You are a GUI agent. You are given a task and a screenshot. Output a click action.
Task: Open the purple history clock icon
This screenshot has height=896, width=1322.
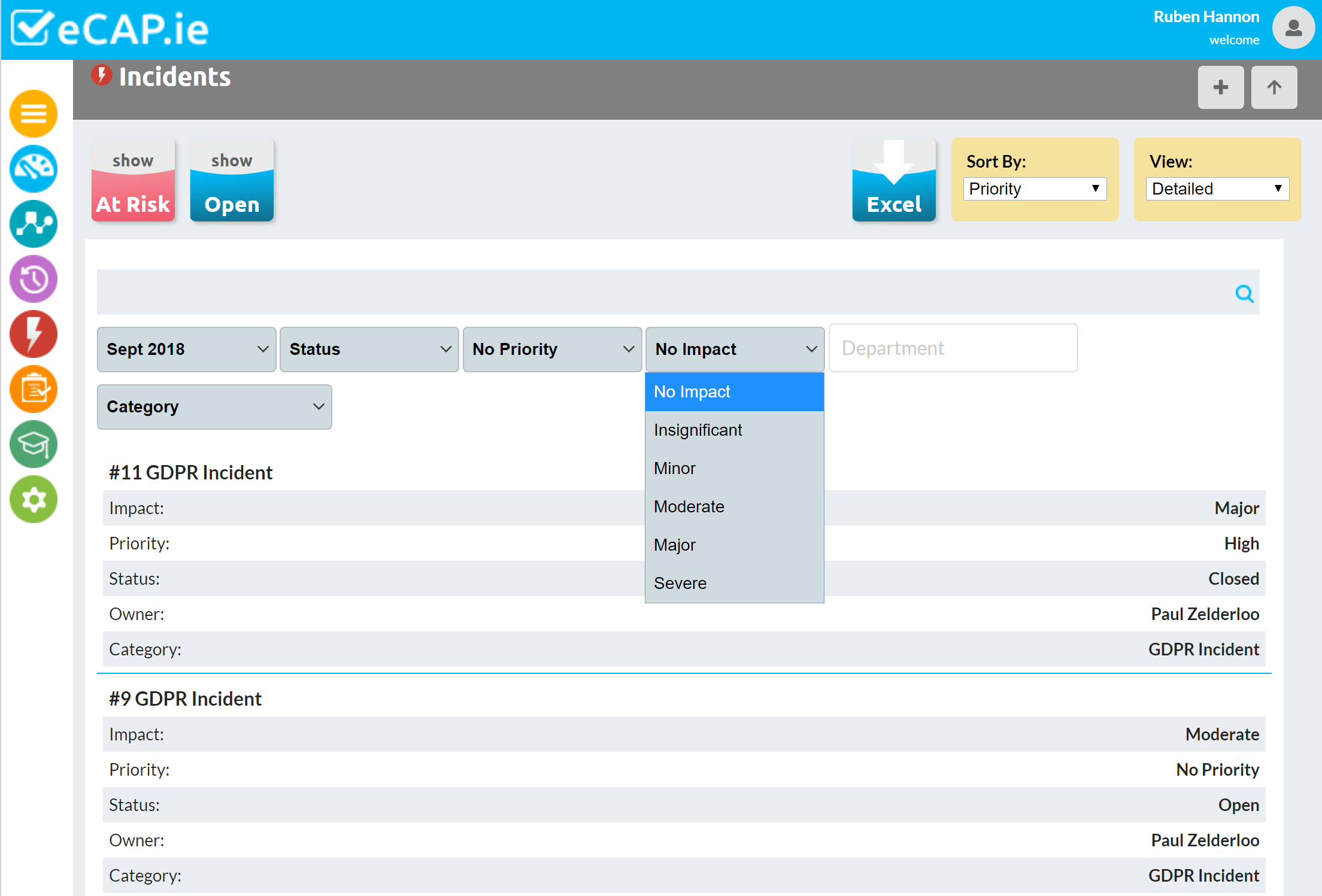34,279
